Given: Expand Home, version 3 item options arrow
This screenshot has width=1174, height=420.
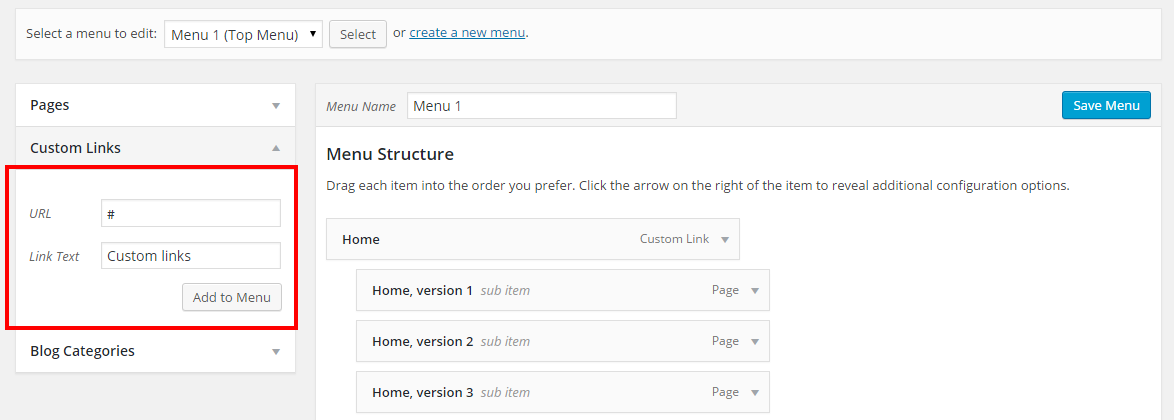Looking at the screenshot, I should [755, 393].
